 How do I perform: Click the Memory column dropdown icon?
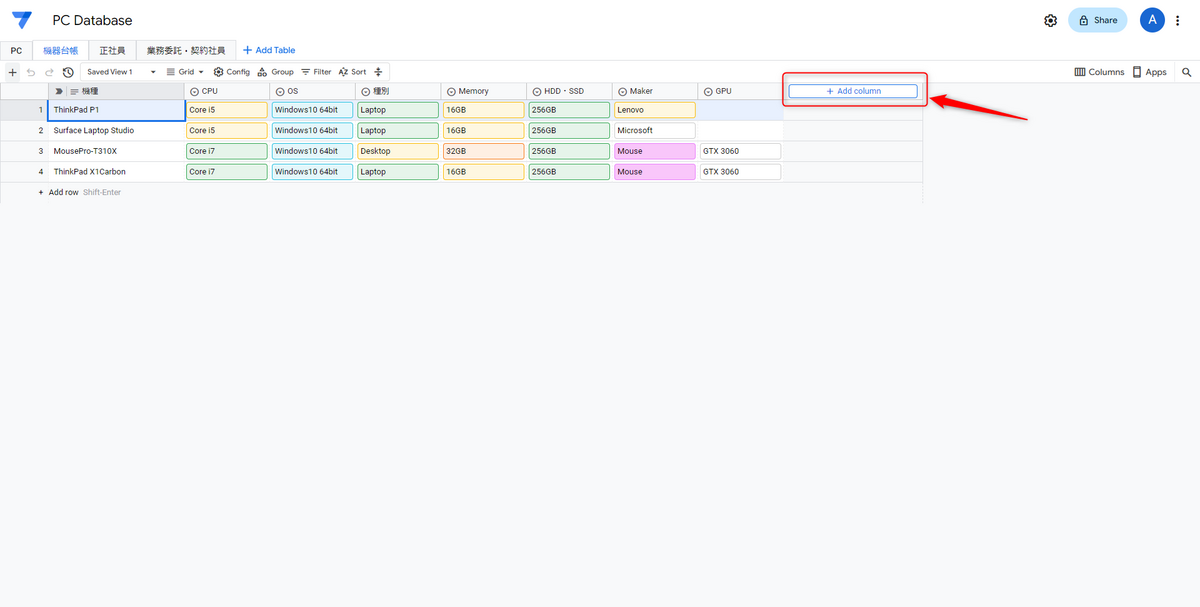click(451, 91)
